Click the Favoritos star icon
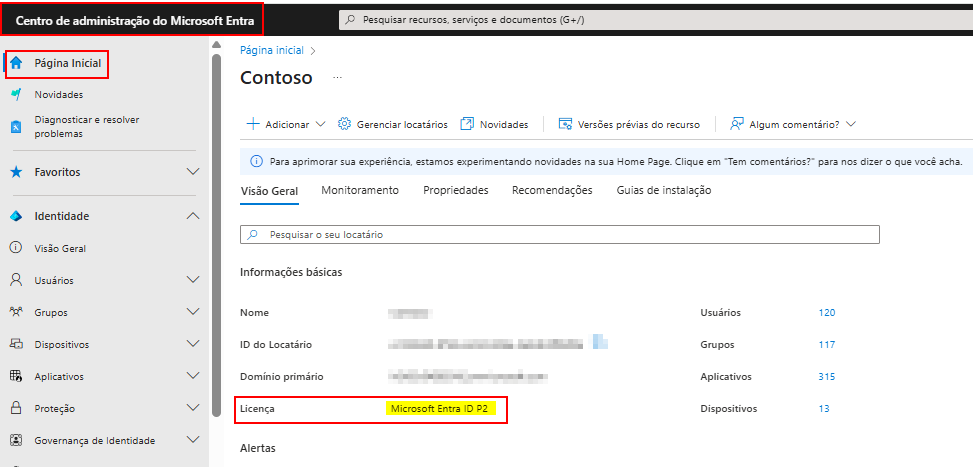The width and height of the screenshot is (973, 467). pyautogui.click(x=16, y=172)
